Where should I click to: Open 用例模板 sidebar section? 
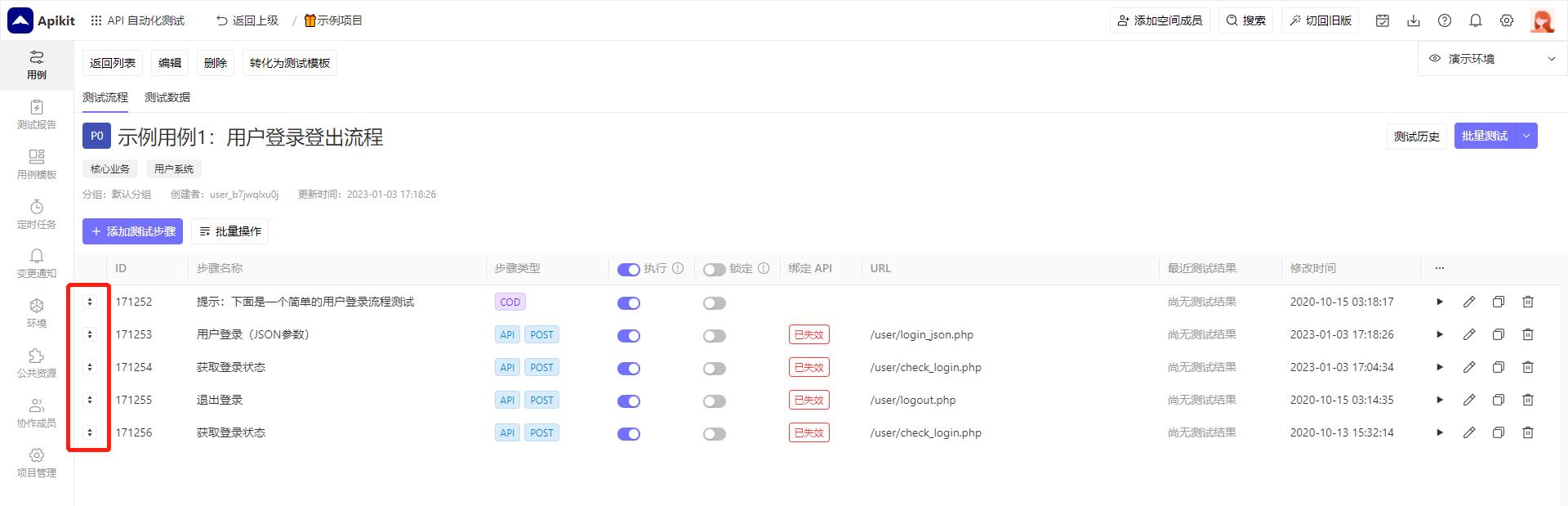(x=37, y=164)
